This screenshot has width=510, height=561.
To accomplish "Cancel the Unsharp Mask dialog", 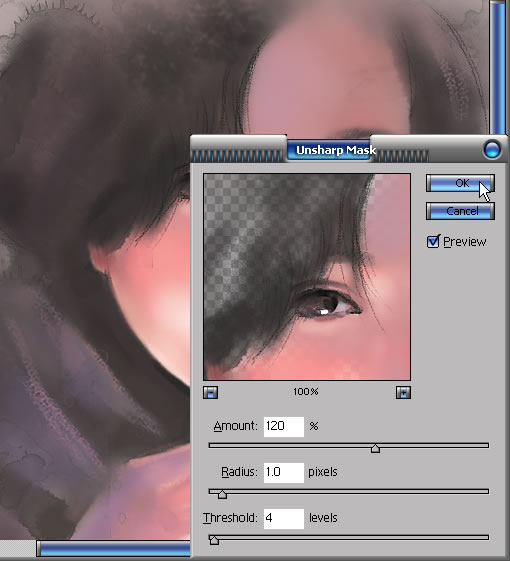I will 460,211.
